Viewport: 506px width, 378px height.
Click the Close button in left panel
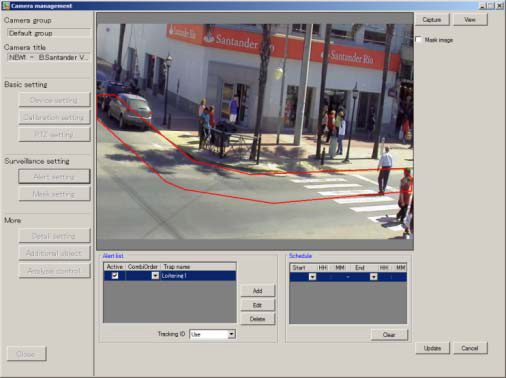[26, 354]
